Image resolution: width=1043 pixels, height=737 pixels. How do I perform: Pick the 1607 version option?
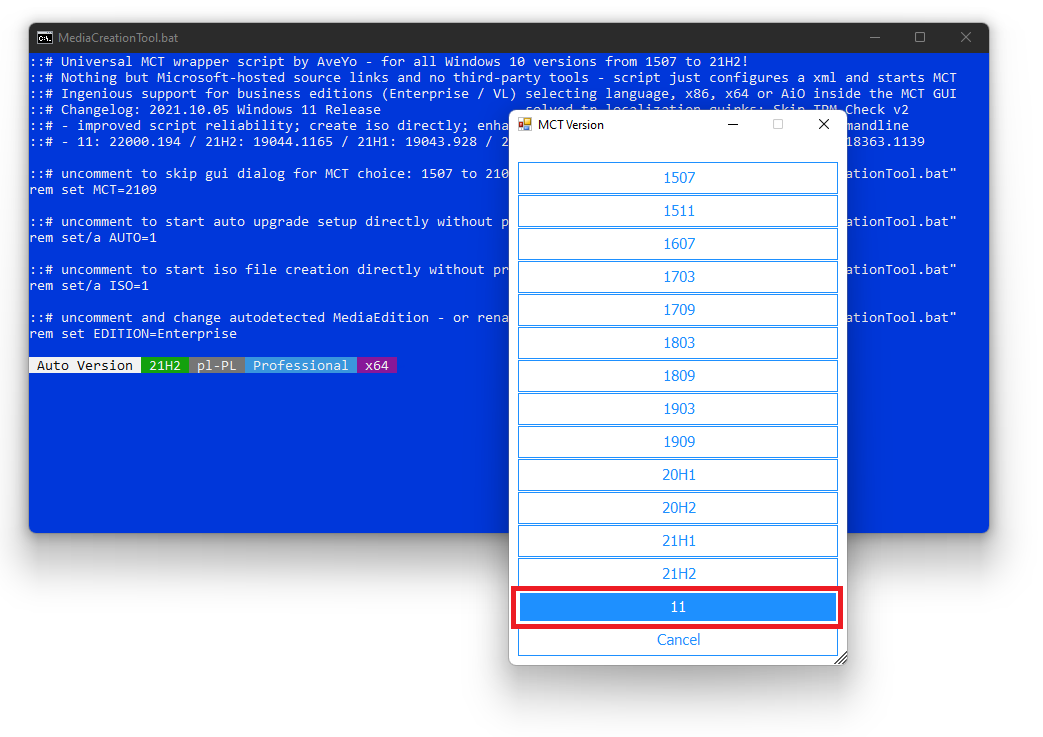678,244
